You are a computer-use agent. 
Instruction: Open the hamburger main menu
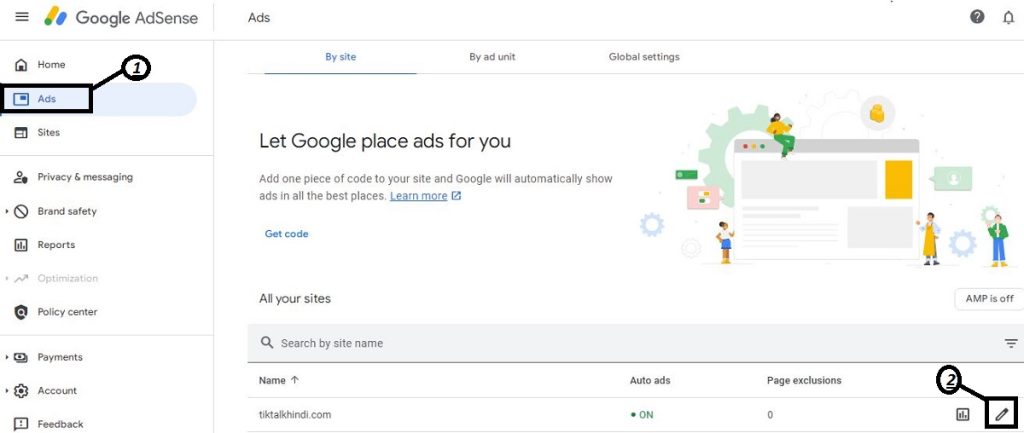(x=22, y=17)
